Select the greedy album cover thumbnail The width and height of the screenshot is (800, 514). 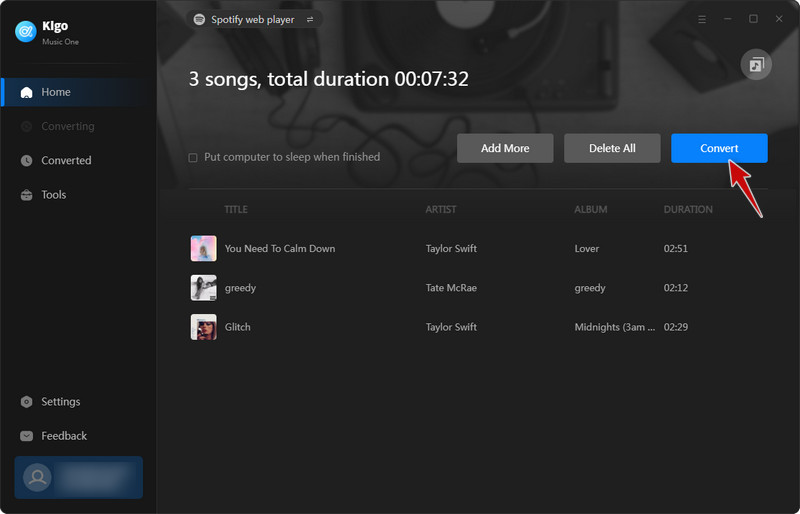pyautogui.click(x=204, y=288)
